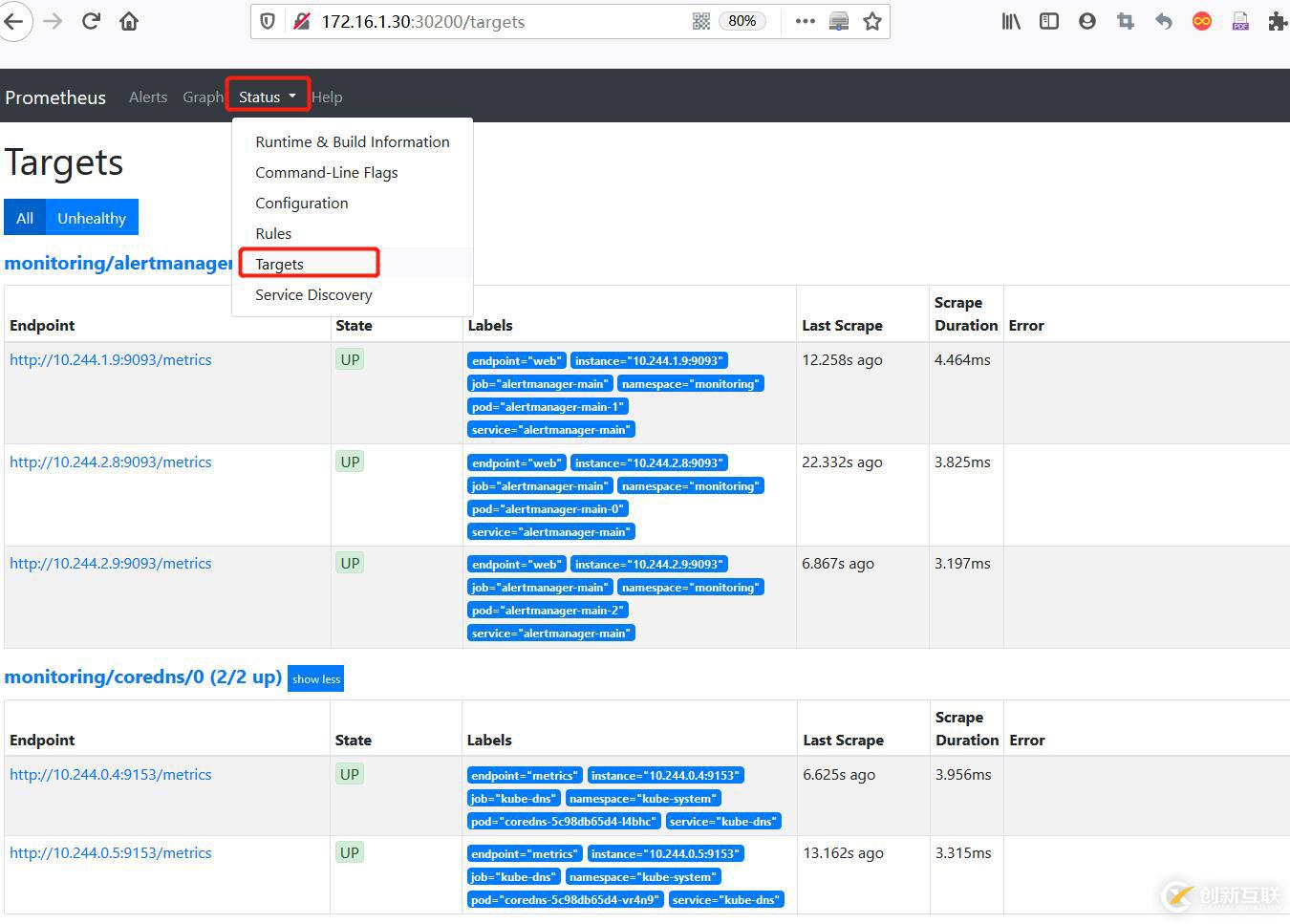Image resolution: width=1290 pixels, height=924 pixels.
Task: Open Configuration from Status menu
Action: click(x=352, y=203)
